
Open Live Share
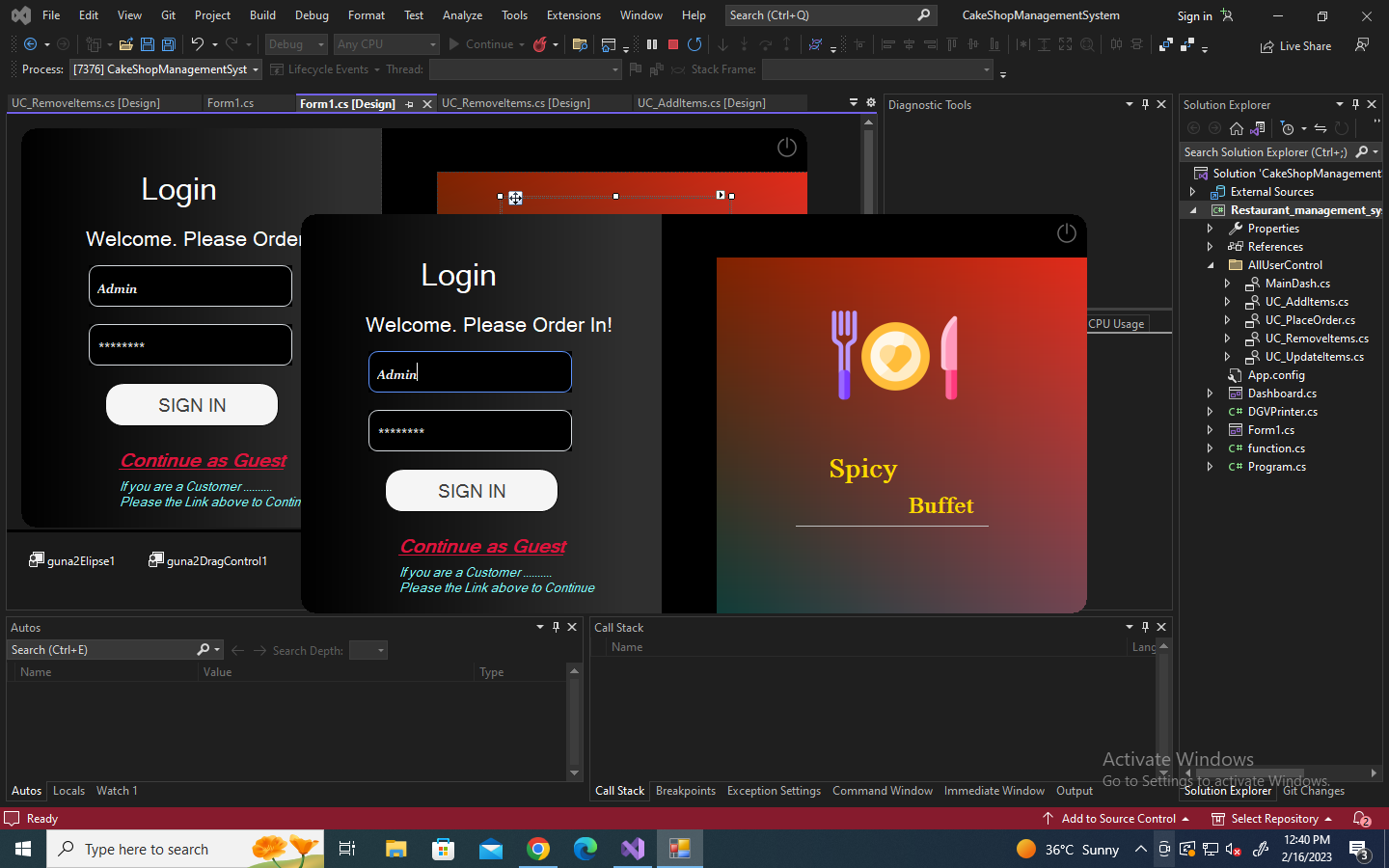point(1294,46)
